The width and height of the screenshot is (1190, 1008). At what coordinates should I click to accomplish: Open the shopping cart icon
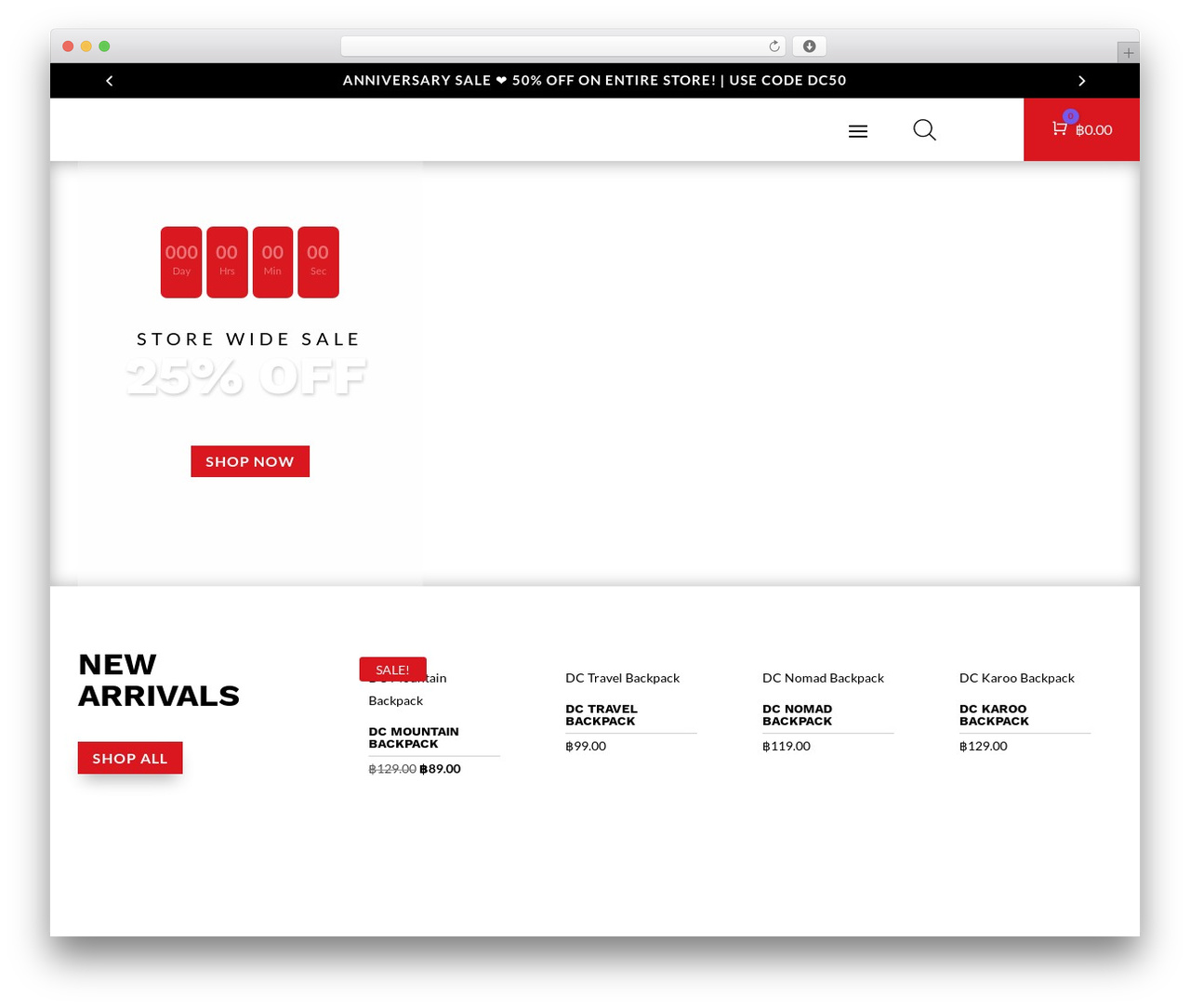[1059, 128]
